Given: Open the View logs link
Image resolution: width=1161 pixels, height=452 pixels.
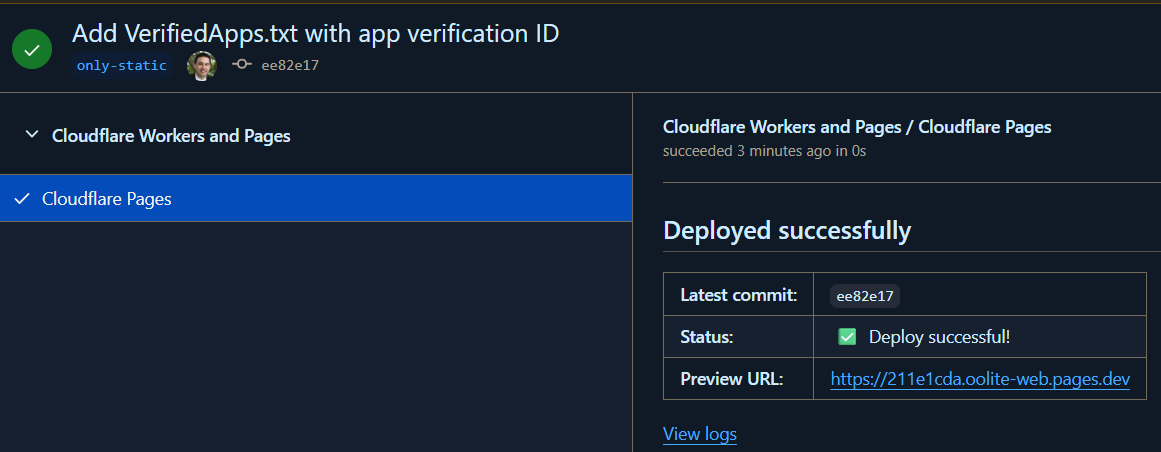Looking at the screenshot, I should point(700,433).
